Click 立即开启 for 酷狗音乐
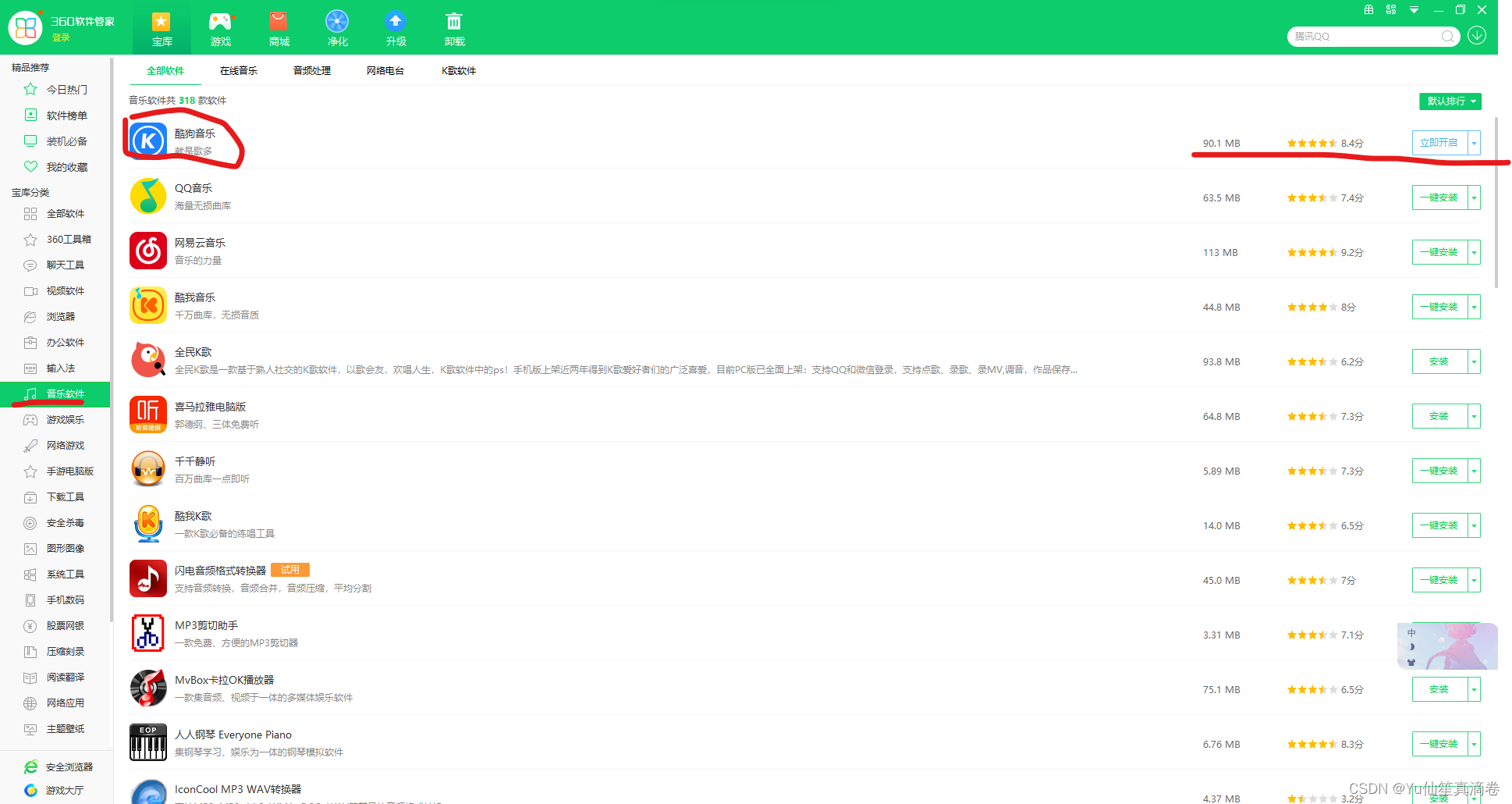This screenshot has width=1512, height=804. [x=1439, y=143]
